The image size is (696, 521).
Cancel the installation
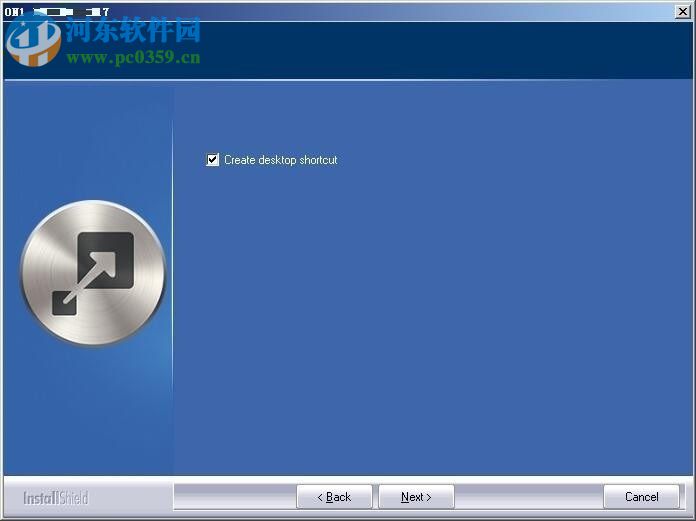tap(641, 497)
